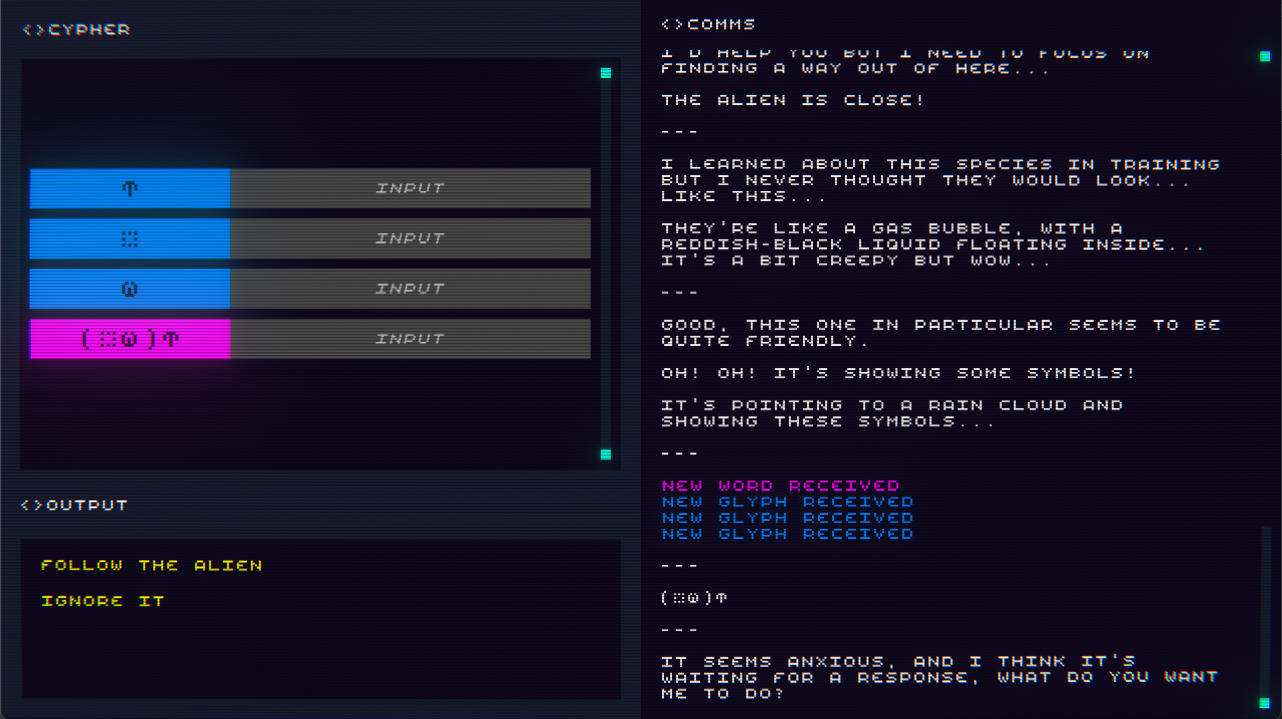The image size is (1282, 719).
Task: Click the arrow-shaped glyph tile in Cypher
Action: [x=130, y=188]
